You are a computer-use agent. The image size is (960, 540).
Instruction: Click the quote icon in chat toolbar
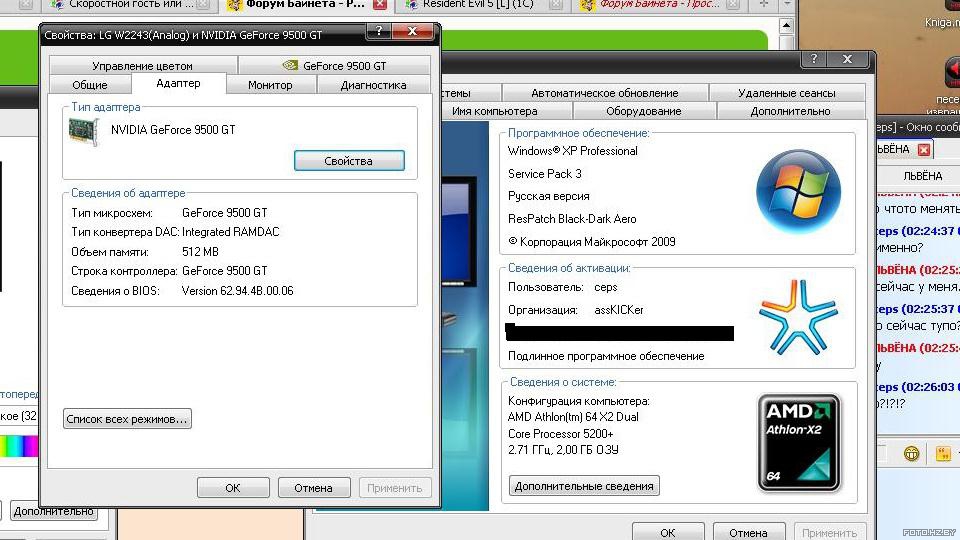pos(943,454)
